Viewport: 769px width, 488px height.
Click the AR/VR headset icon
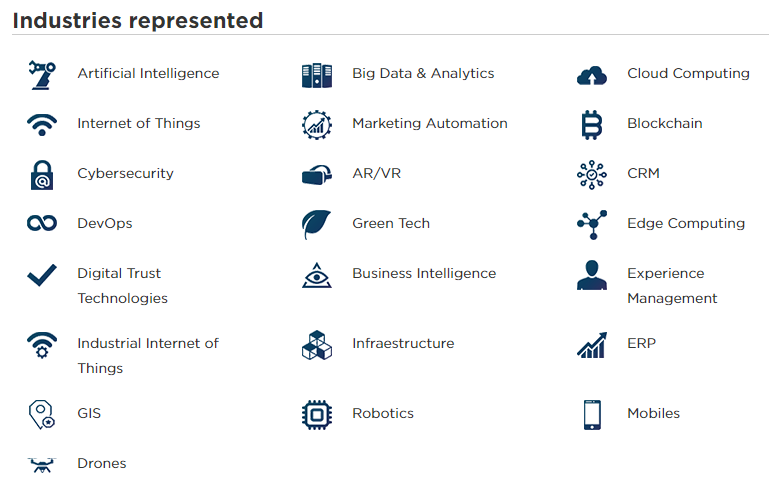point(317,175)
